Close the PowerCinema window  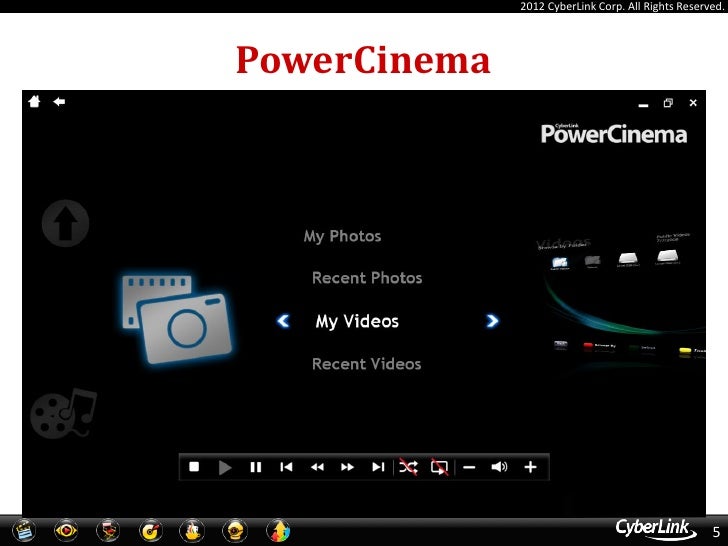click(693, 103)
